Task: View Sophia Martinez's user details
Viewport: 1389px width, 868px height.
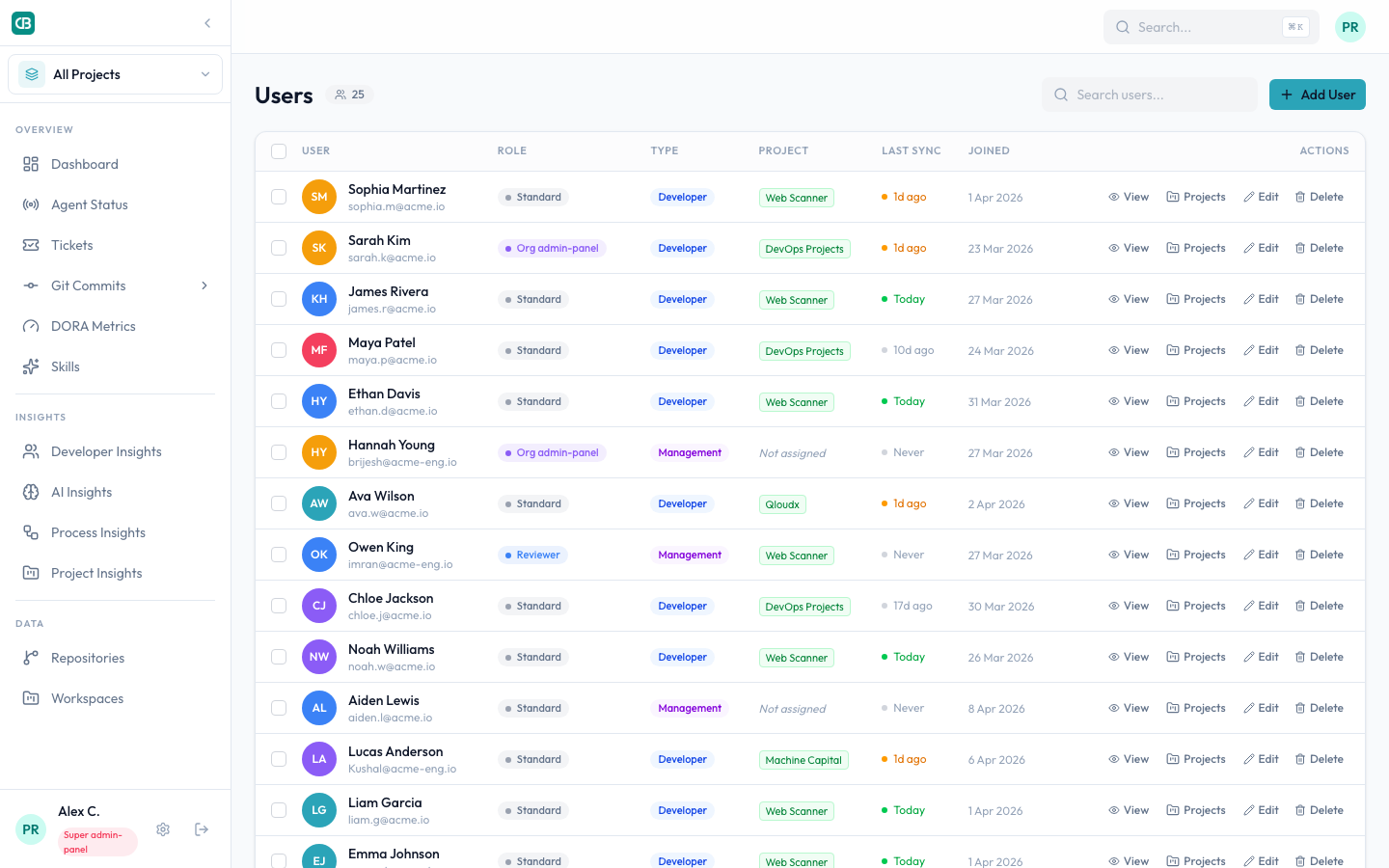Action: 1129,197
